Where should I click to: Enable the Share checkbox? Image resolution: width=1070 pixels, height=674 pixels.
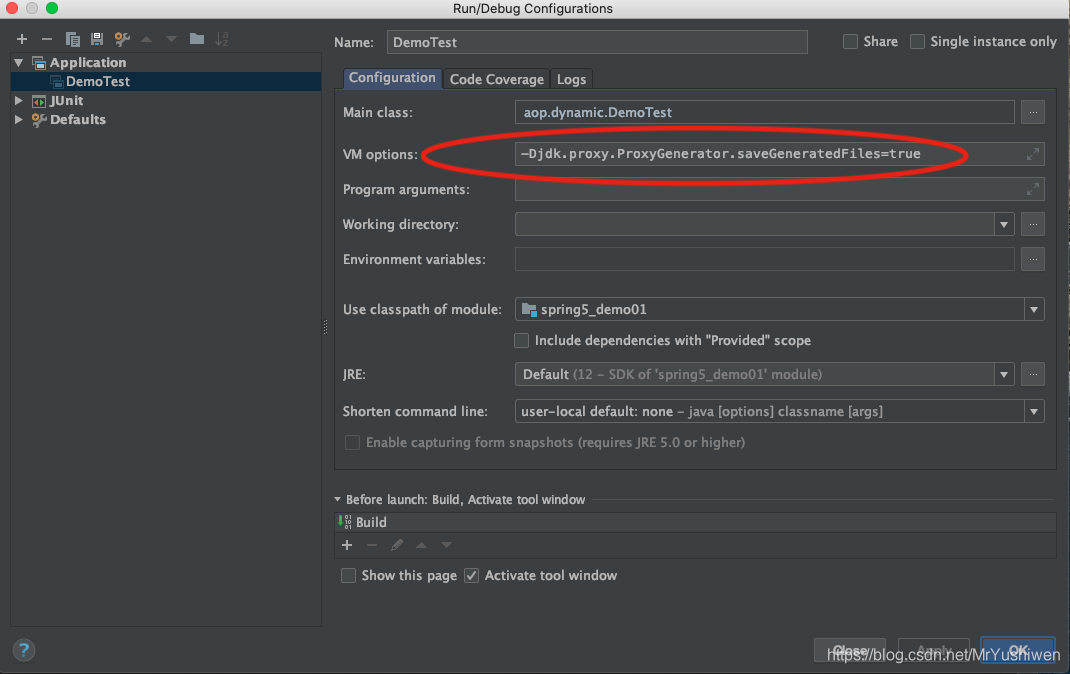pyautogui.click(x=850, y=42)
